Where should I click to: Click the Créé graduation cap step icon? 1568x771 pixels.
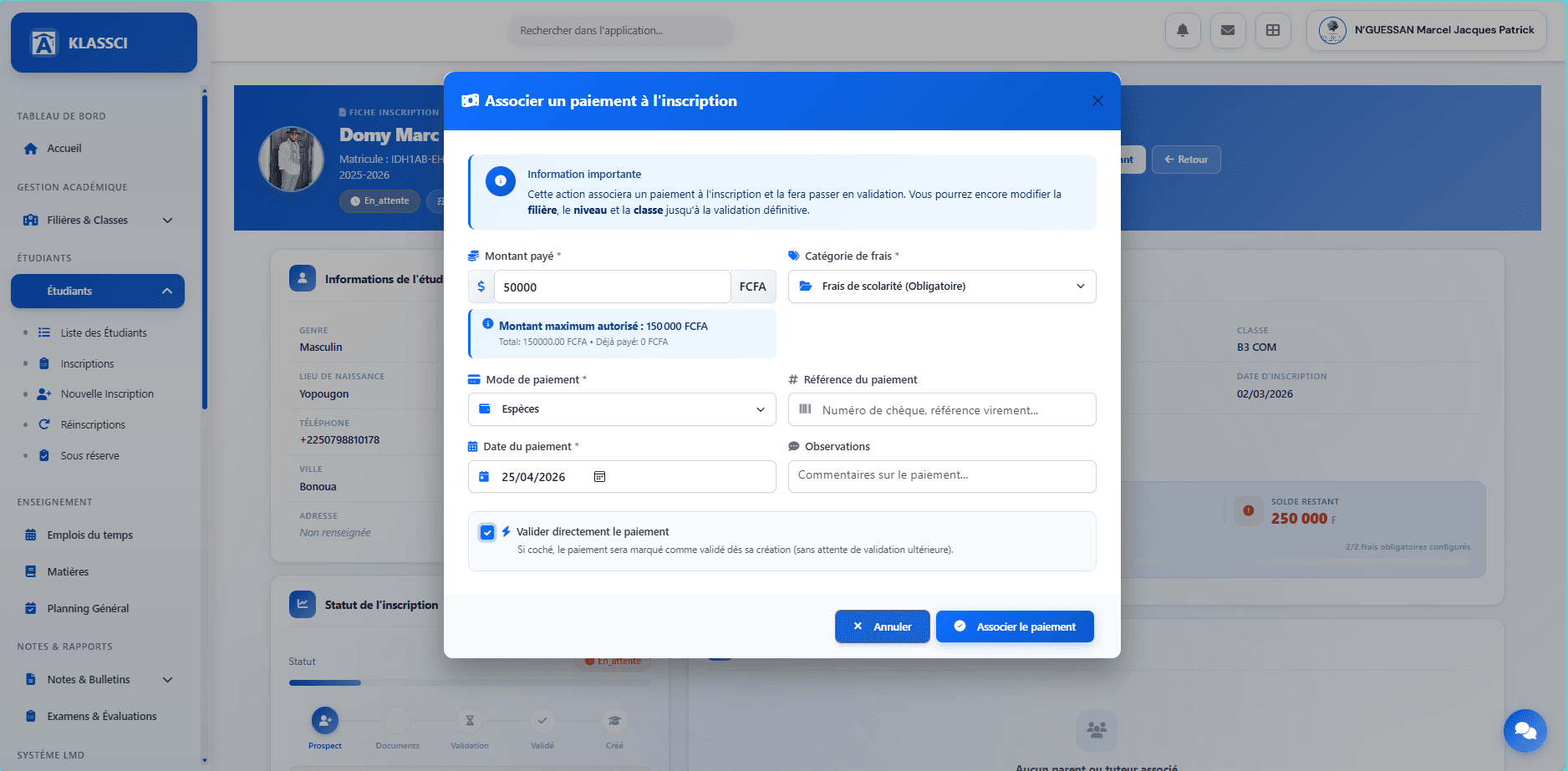[x=614, y=720]
